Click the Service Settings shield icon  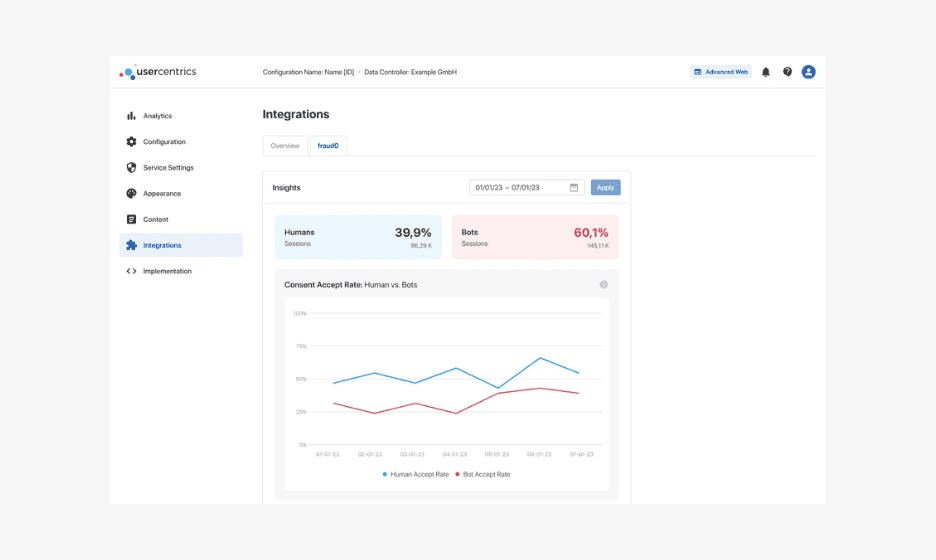point(131,168)
